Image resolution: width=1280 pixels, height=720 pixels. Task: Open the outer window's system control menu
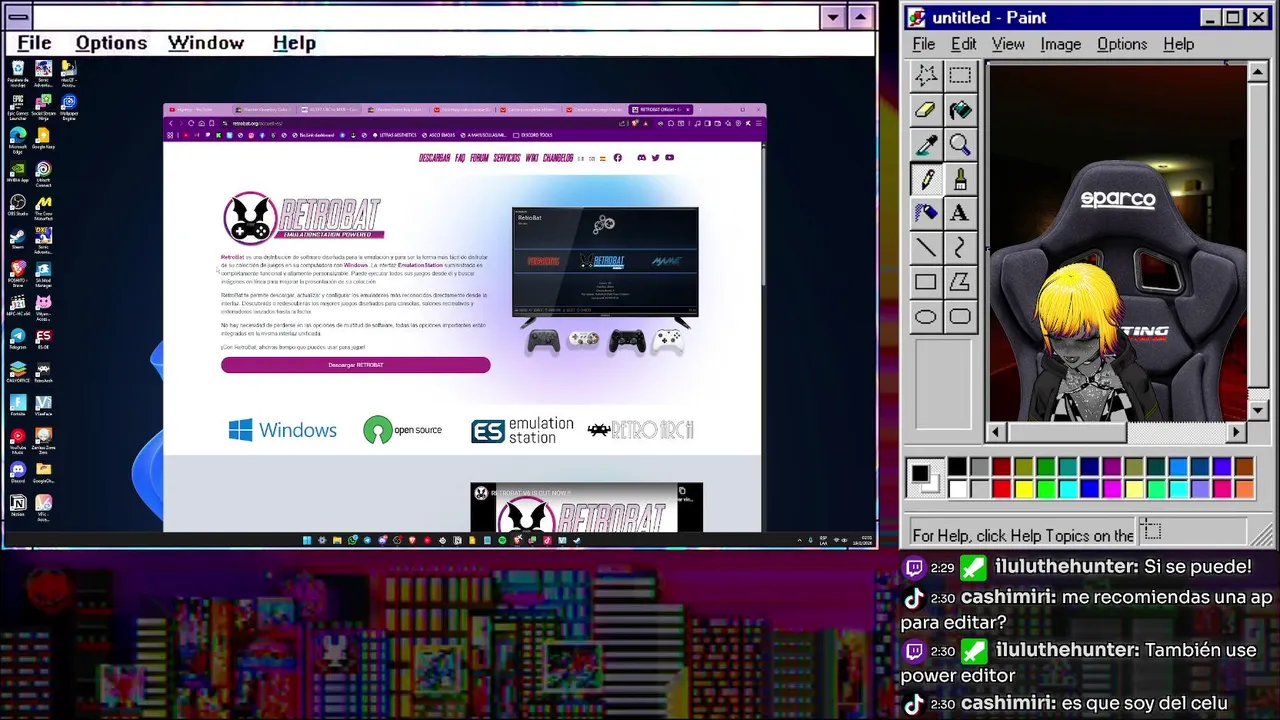point(17,17)
